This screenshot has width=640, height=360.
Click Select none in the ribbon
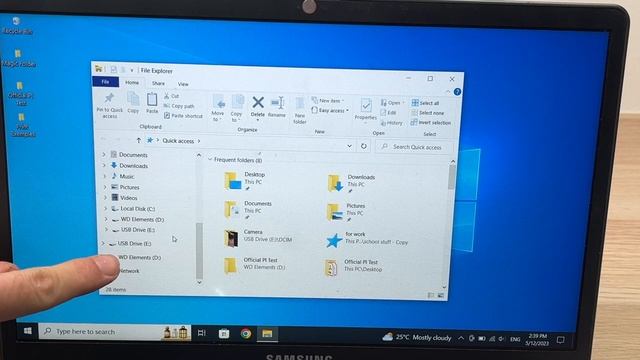(x=427, y=113)
